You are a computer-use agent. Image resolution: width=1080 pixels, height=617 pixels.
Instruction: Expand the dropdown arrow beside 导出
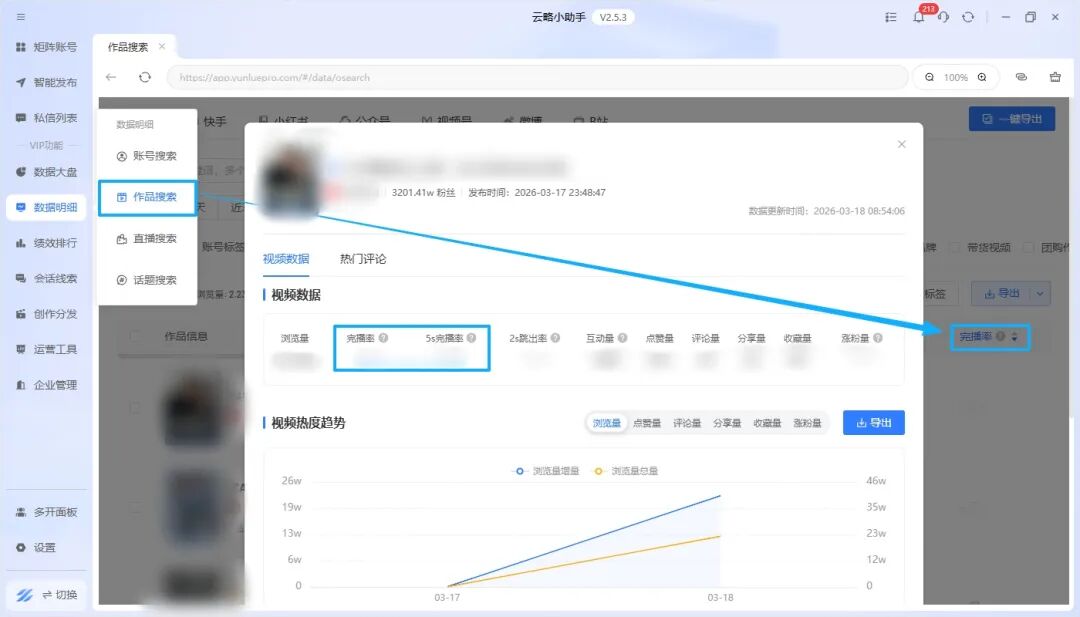click(1041, 293)
